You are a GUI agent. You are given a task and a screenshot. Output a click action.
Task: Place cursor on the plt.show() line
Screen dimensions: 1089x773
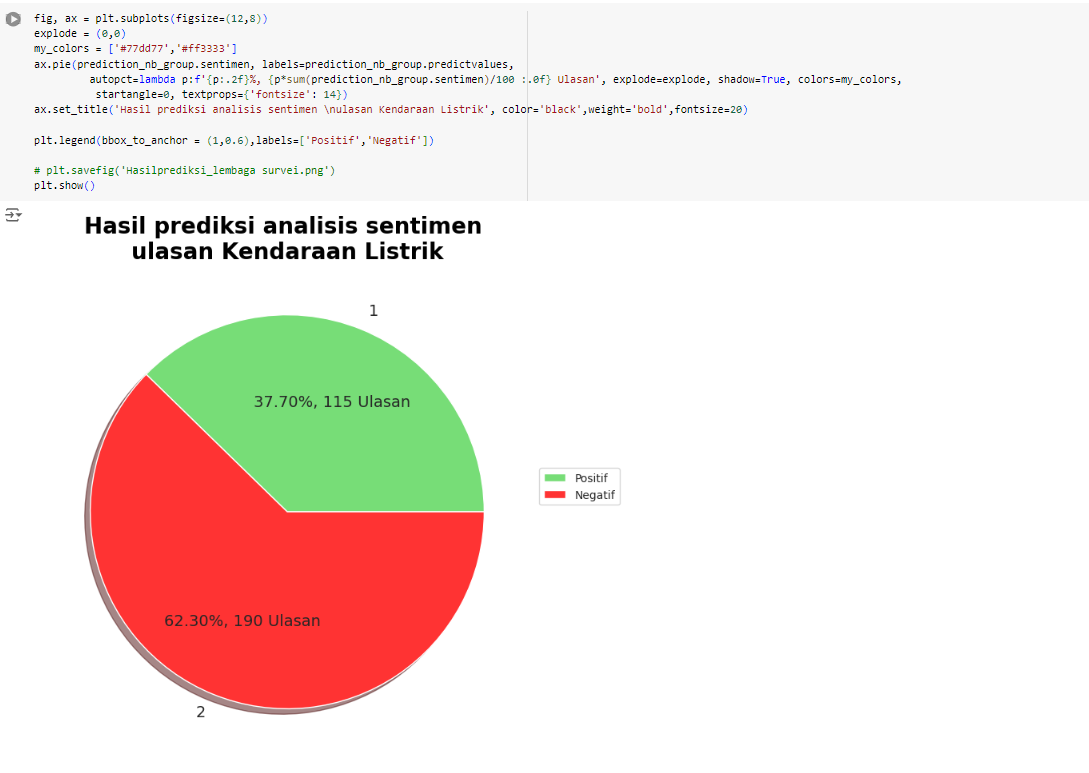(x=65, y=185)
